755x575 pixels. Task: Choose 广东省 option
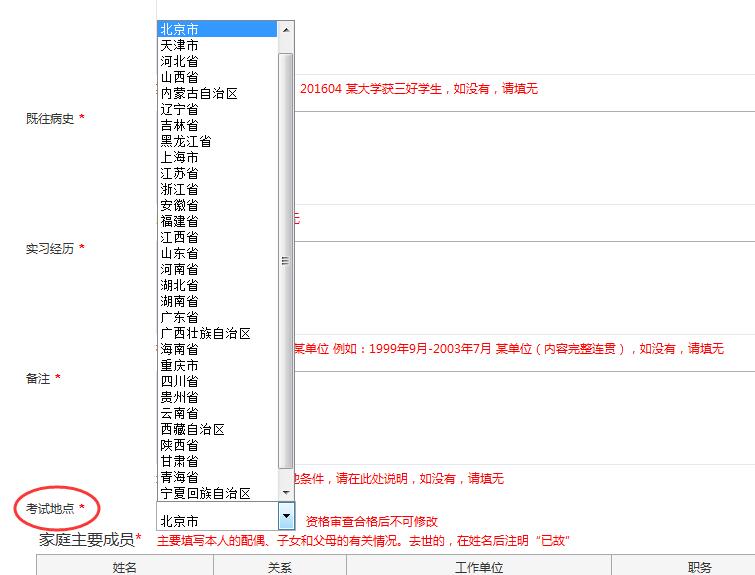180,317
